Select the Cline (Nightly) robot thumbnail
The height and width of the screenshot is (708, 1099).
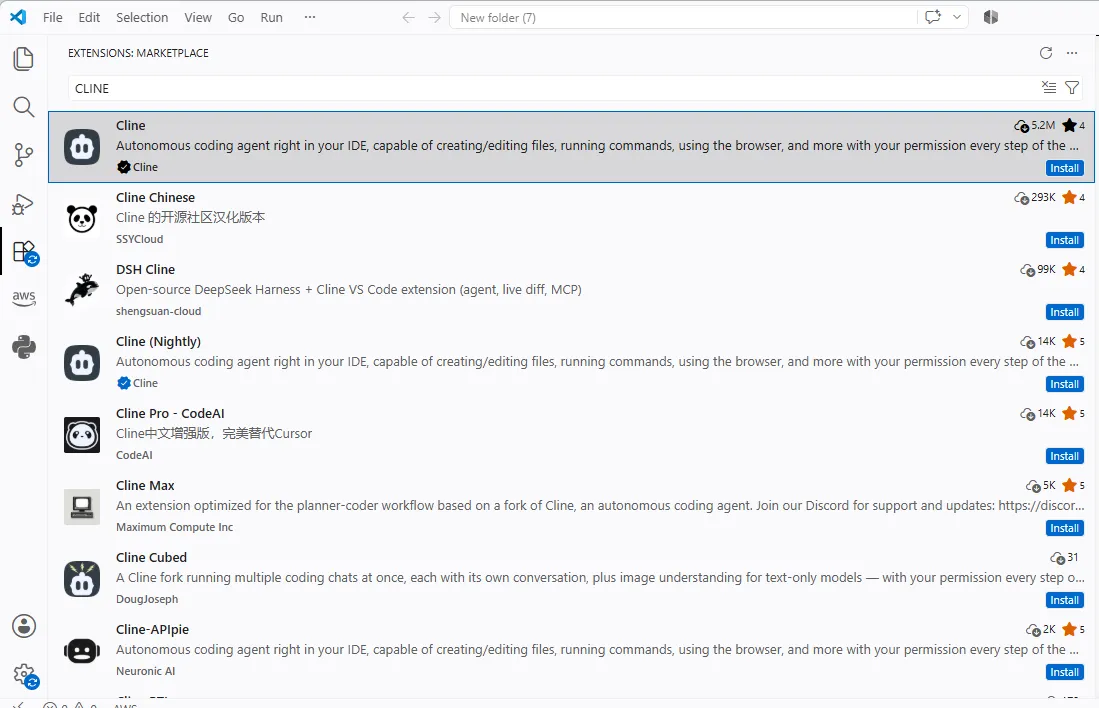(x=82, y=363)
